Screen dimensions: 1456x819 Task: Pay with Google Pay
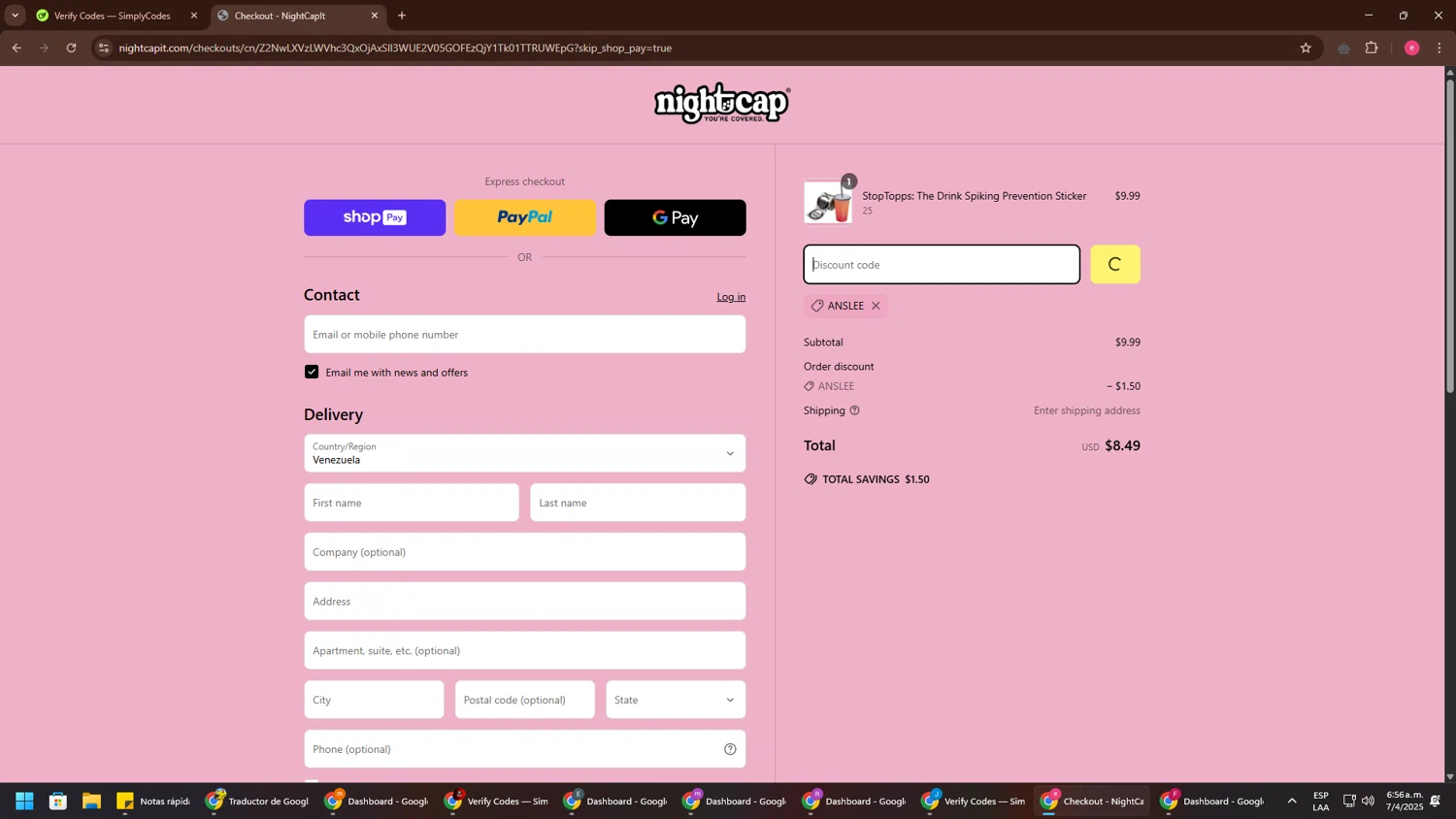[x=676, y=218]
